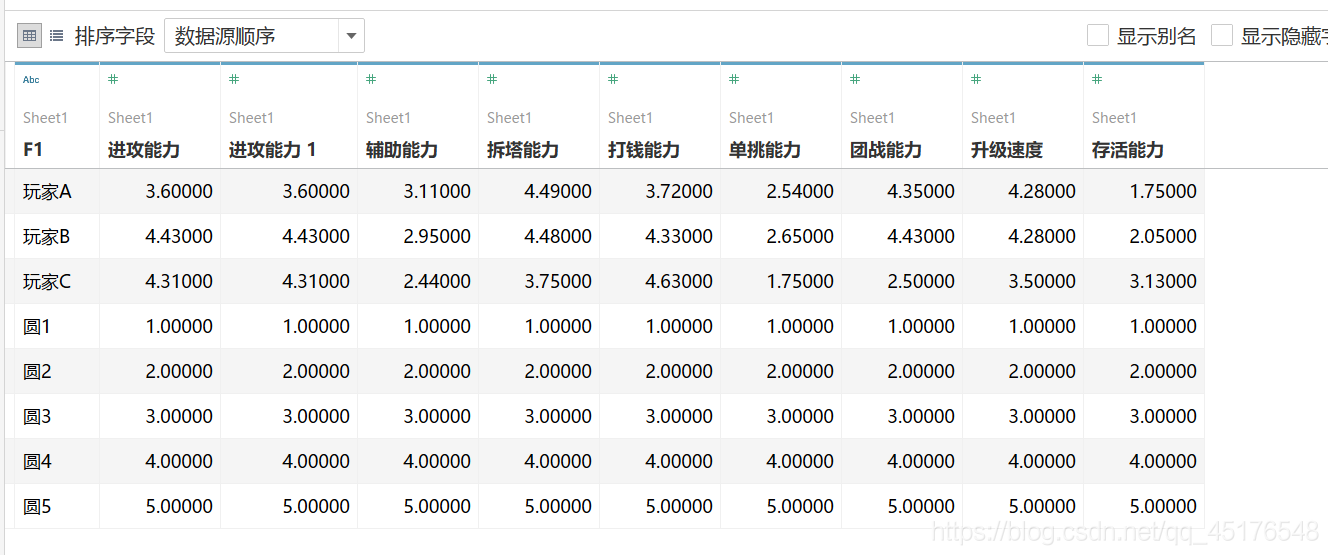Image resolution: width=1328 pixels, height=555 pixels.
Task: Click number type icon above 团战能力
Action: coord(855,79)
